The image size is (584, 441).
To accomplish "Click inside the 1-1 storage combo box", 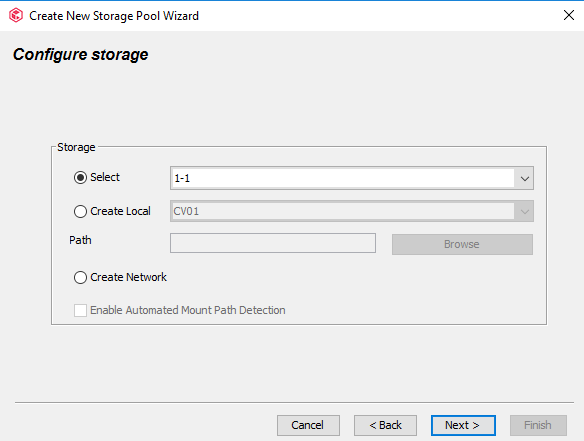I will click(352, 178).
